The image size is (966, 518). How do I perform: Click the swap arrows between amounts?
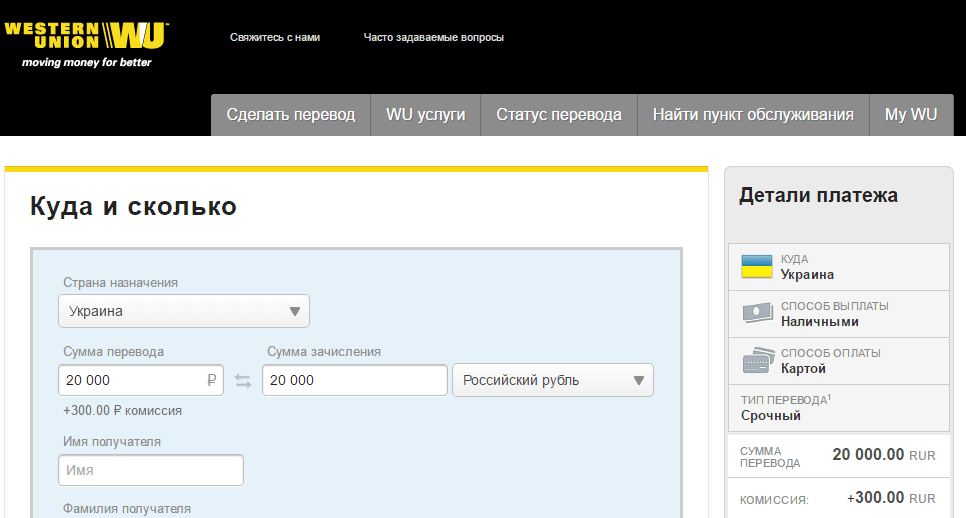pos(243,381)
